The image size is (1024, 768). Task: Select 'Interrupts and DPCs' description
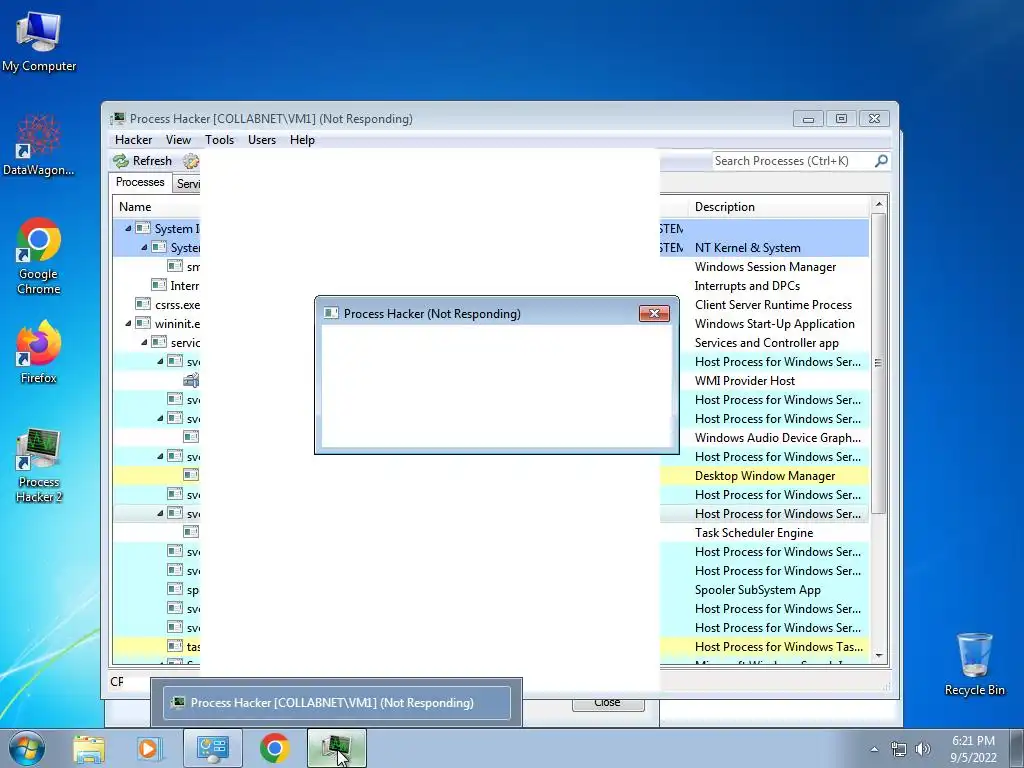click(x=747, y=285)
